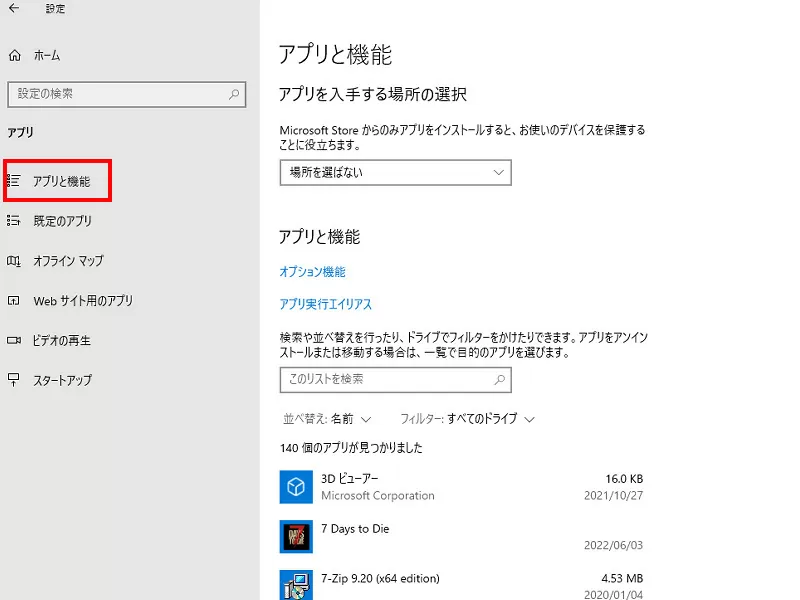The height and width of the screenshot is (600, 800).
Task: Click the 7-Zip 9.20 app icon
Action: pos(296,585)
